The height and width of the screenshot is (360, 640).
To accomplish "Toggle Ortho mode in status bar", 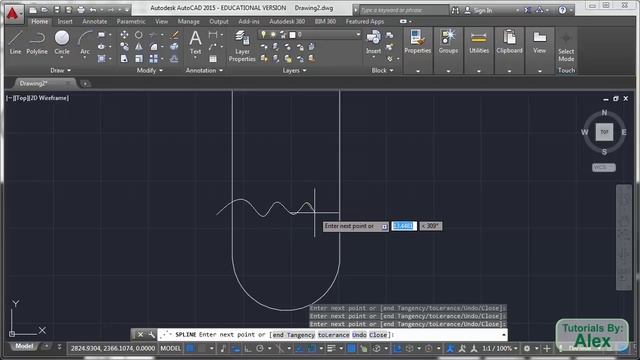I will [x=248, y=349].
